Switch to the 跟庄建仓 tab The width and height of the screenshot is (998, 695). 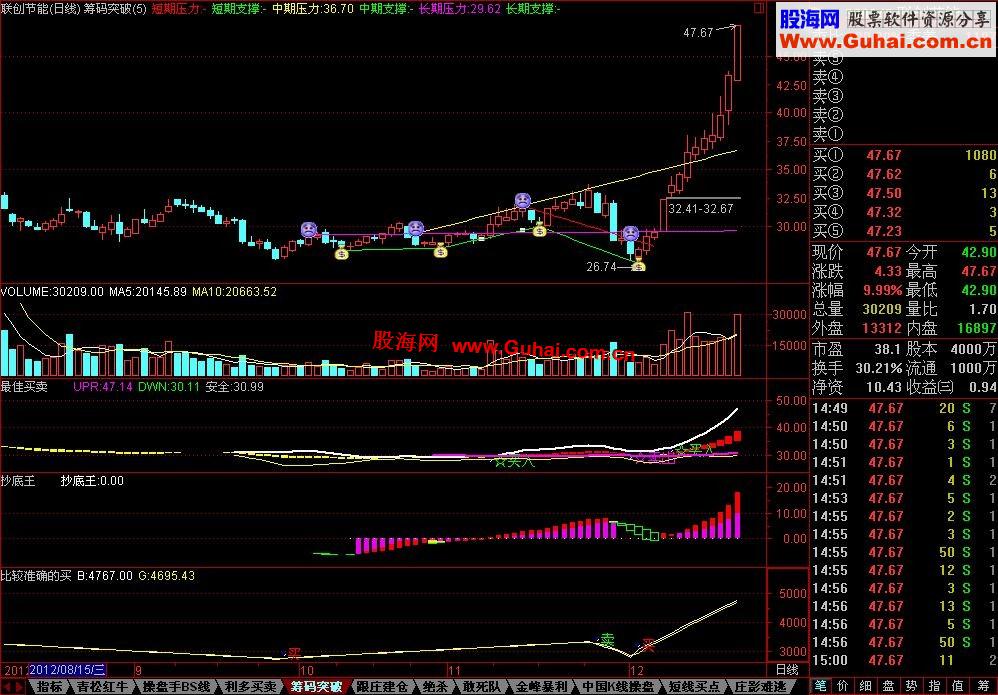click(x=382, y=687)
